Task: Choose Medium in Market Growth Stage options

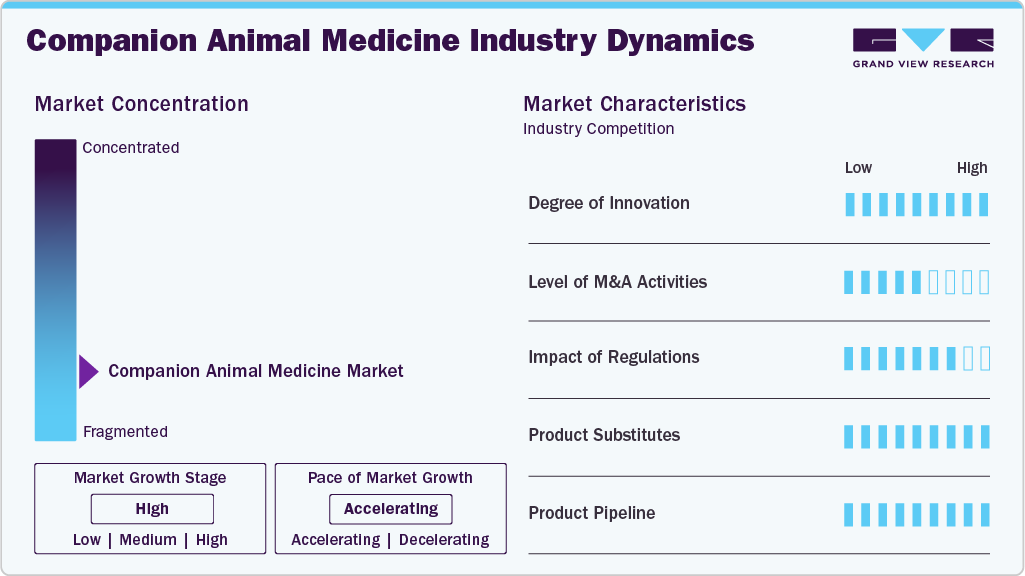Action: 149,540
